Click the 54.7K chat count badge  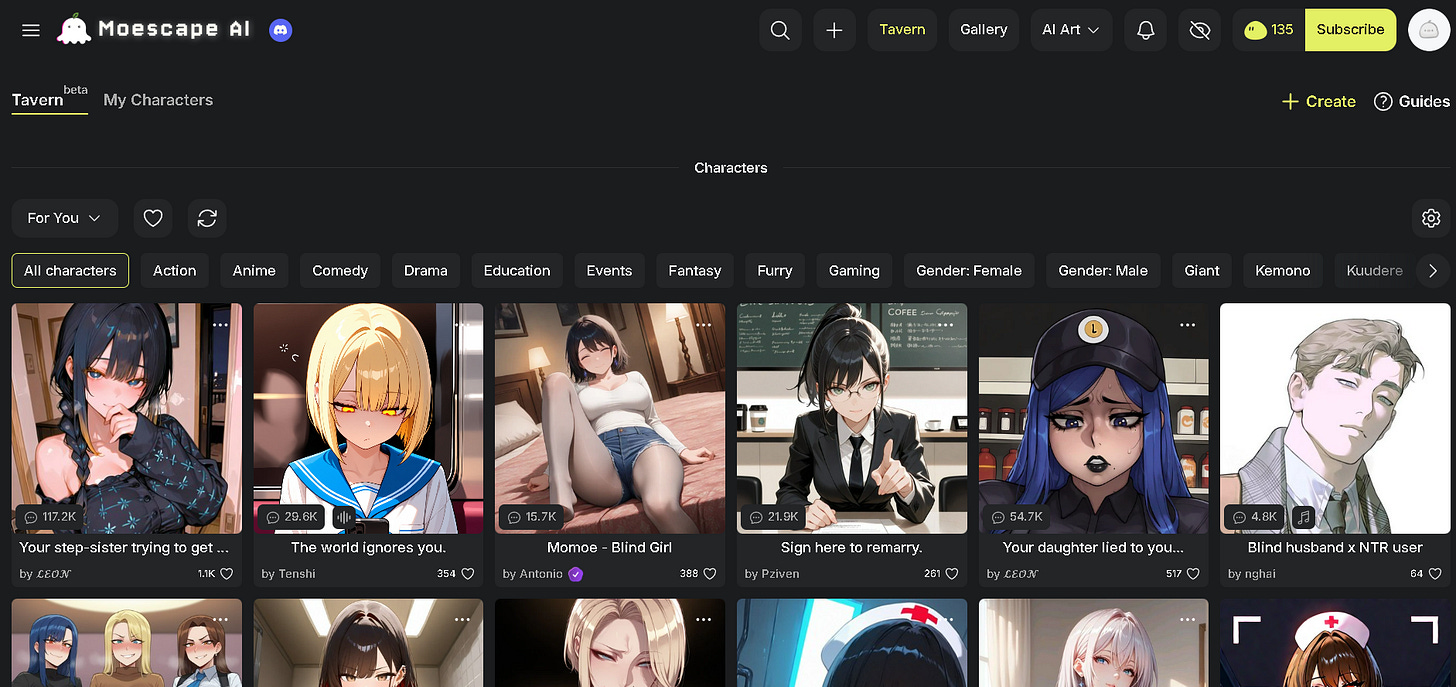(1017, 517)
